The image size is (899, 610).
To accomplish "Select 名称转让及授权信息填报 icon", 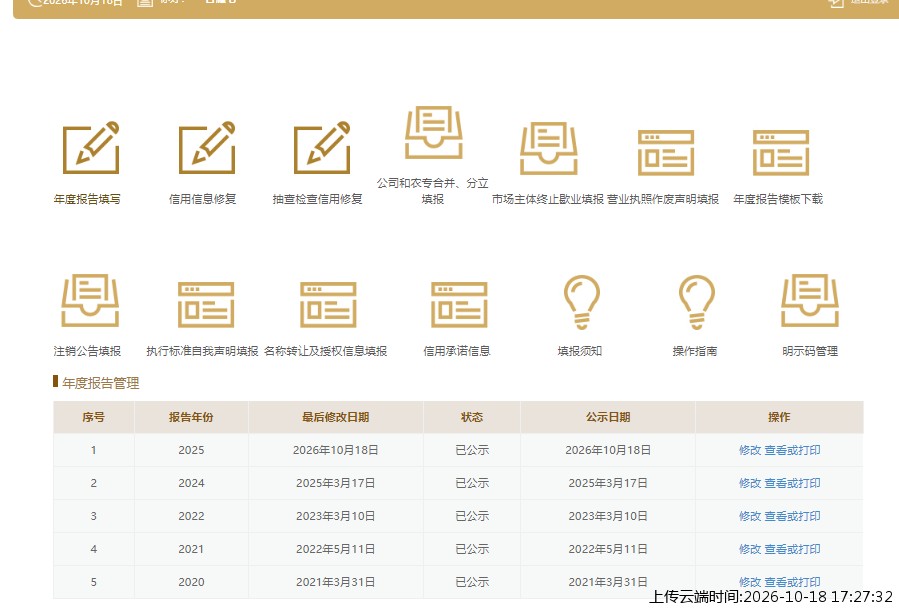I will (x=328, y=304).
